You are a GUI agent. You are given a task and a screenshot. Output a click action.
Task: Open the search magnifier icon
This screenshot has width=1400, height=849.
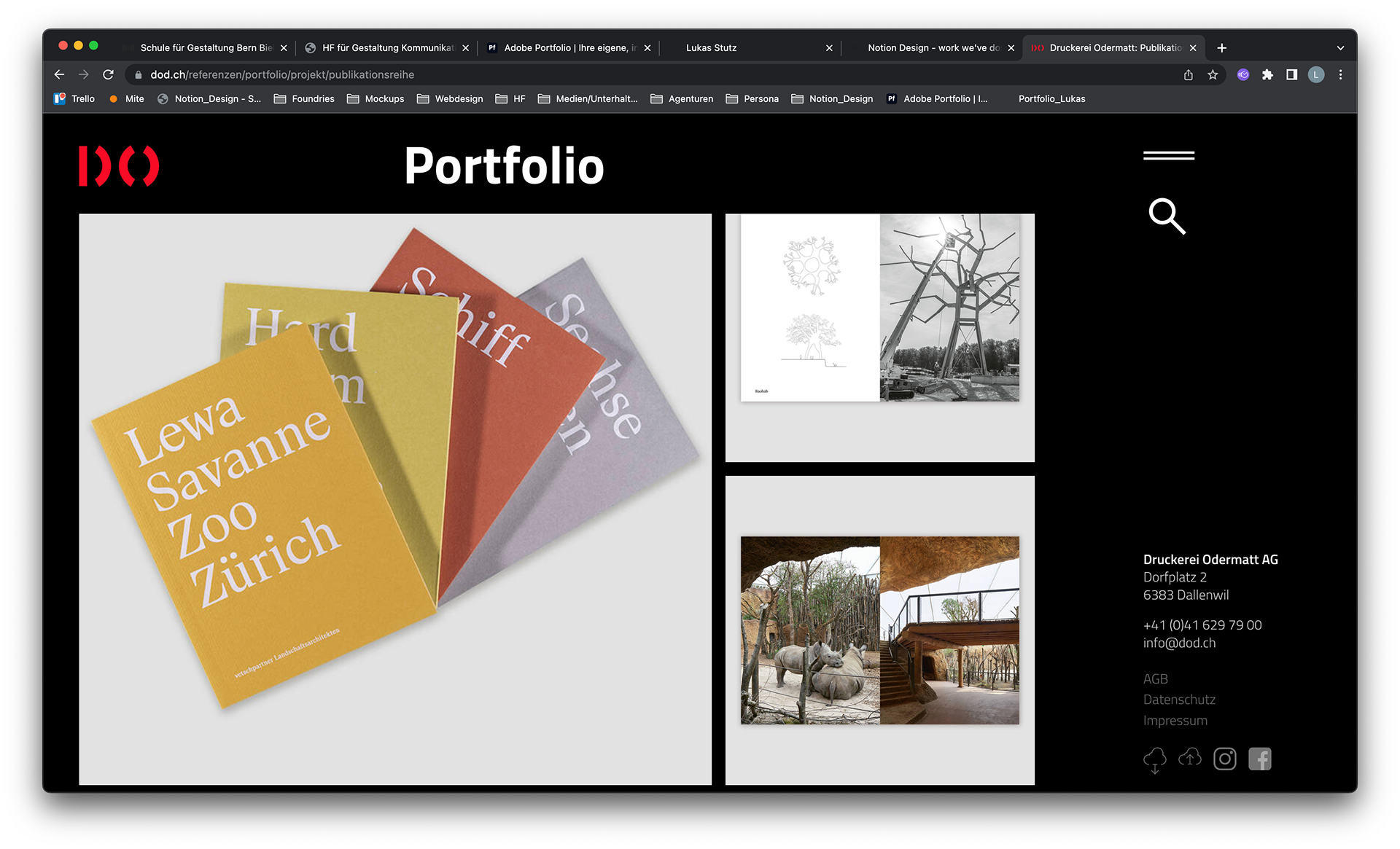point(1167,216)
